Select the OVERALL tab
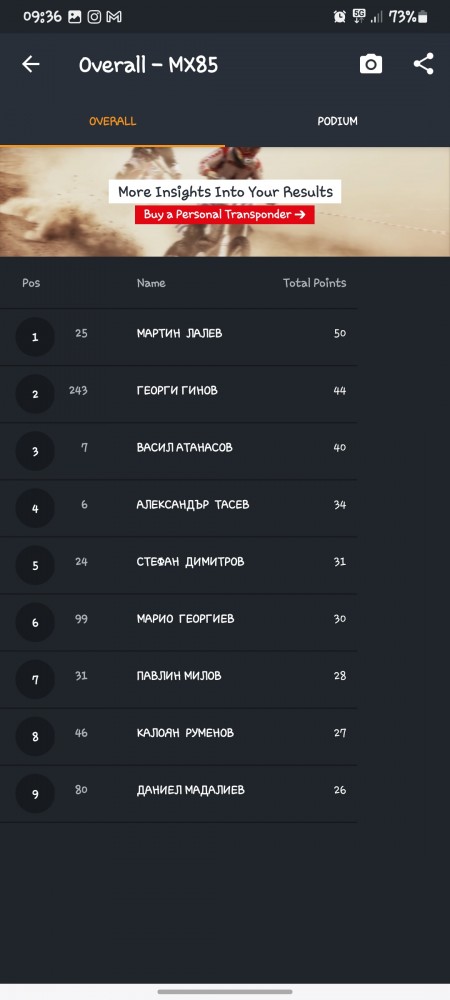The image size is (450, 1000). pos(112,121)
